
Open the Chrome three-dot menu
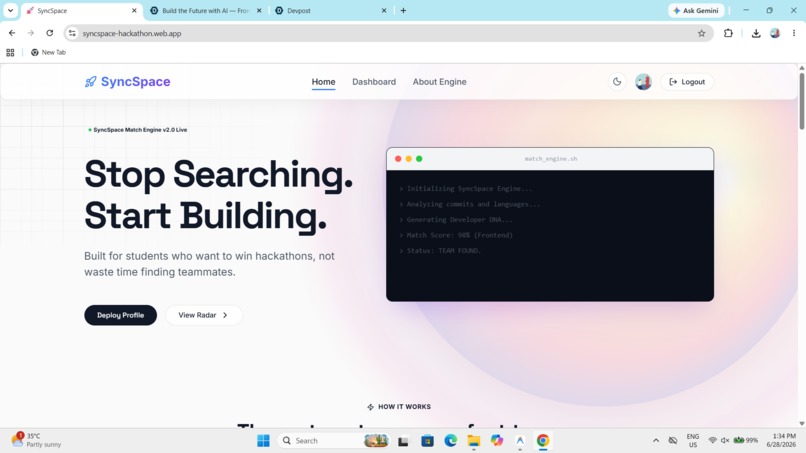click(794, 33)
